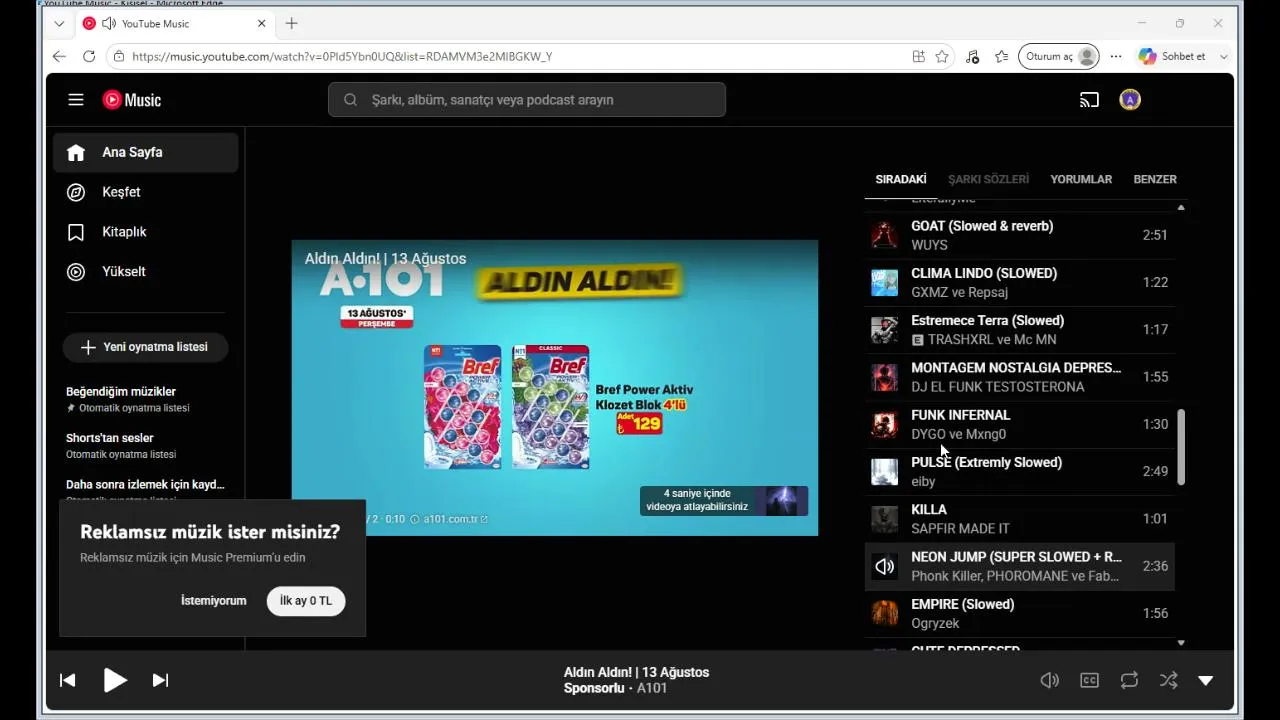Viewport: 1280px width, 720px height.
Task: Click the ad title Aldın Aldın! | 13 Ağustos
Action: tap(386, 259)
